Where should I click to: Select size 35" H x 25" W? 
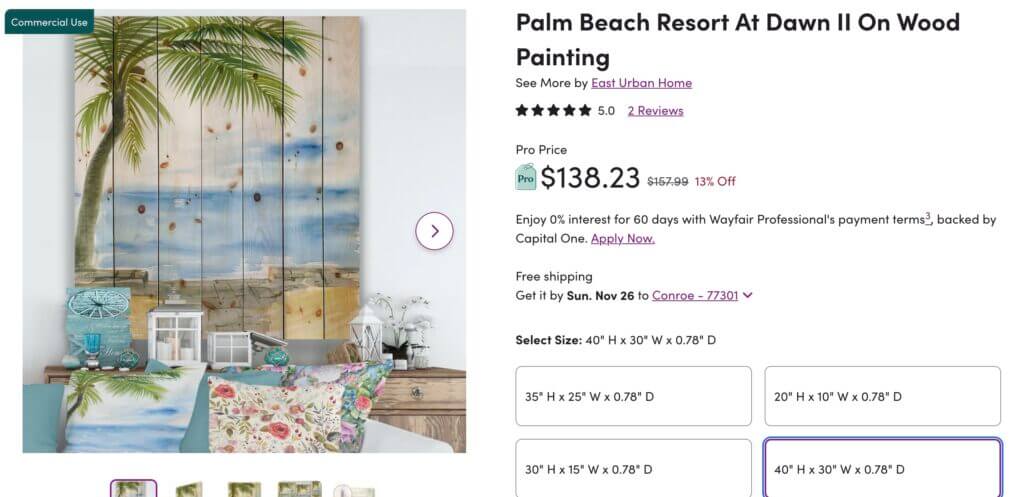[633, 396]
